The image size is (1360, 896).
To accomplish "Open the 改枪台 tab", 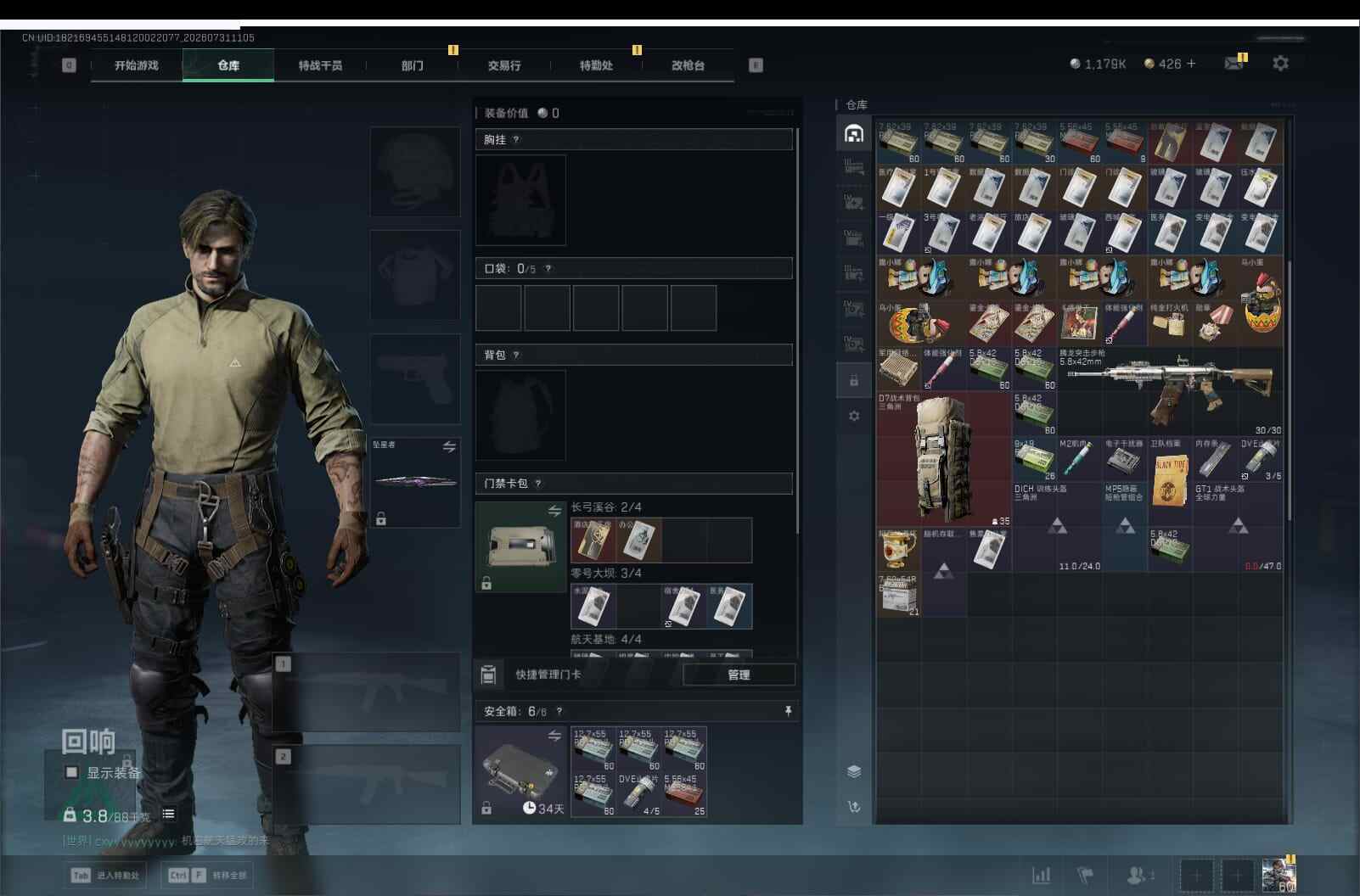I will click(688, 65).
